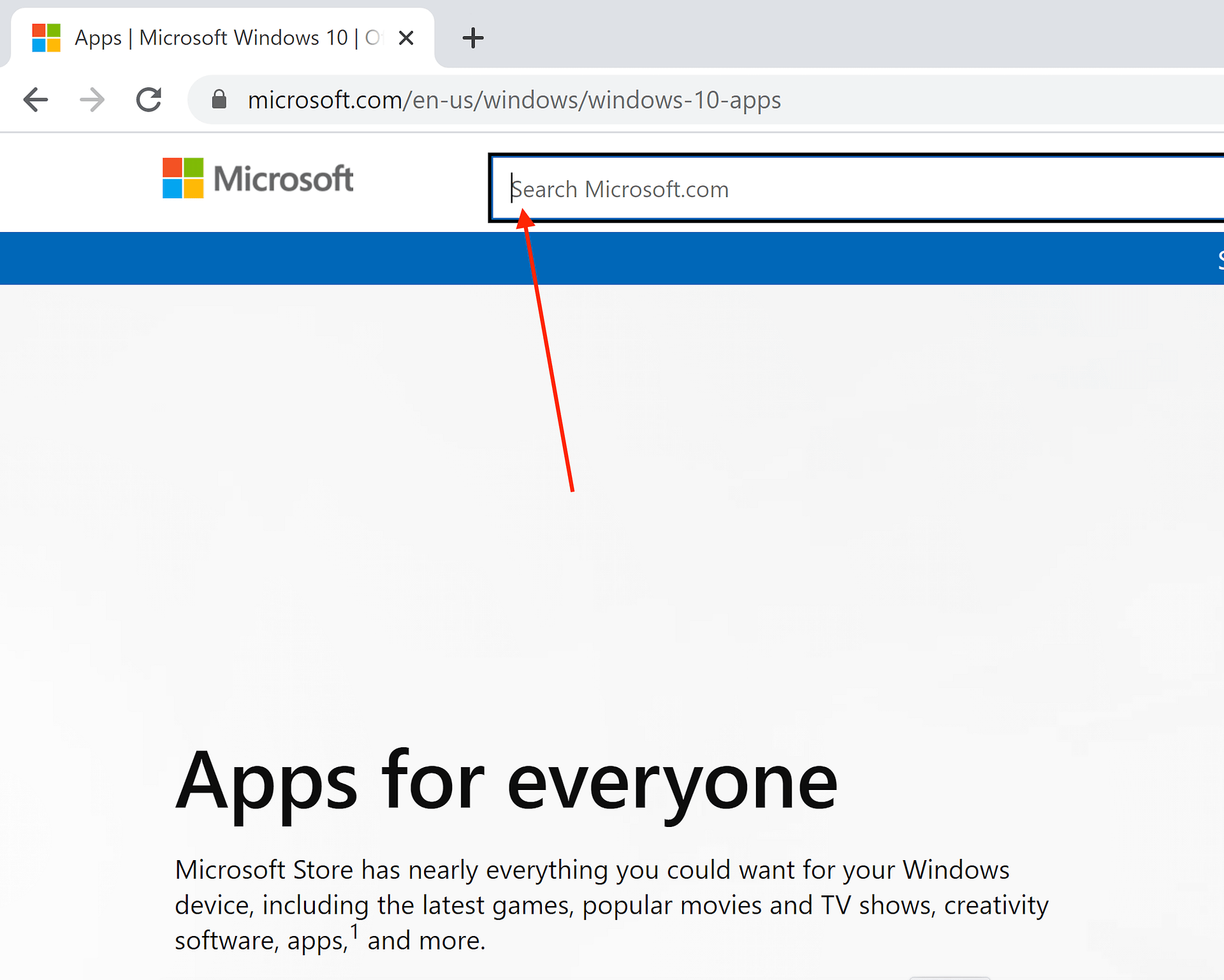This screenshot has width=1224, height=980.
Task: Click the Microsoft Store description paragraph
Action: (611, 905)
